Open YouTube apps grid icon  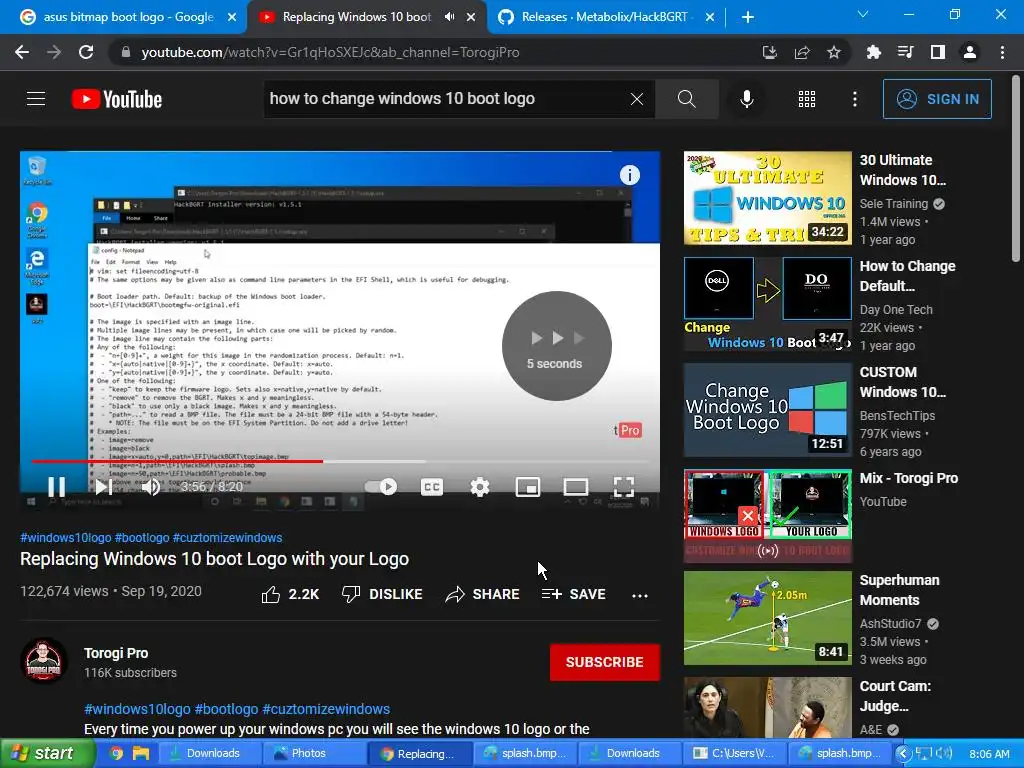click(807, 99)
